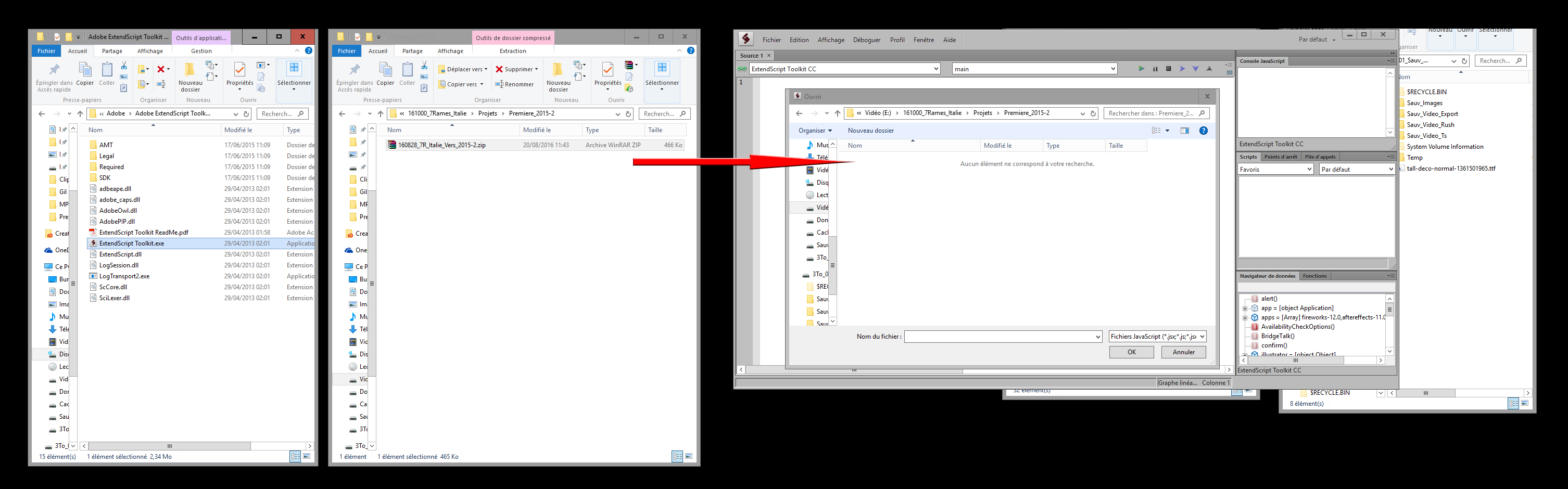Click the help icon in Ouvrir dialog
This screenshot has height=489, width=1568.
tap(1204, 131)
